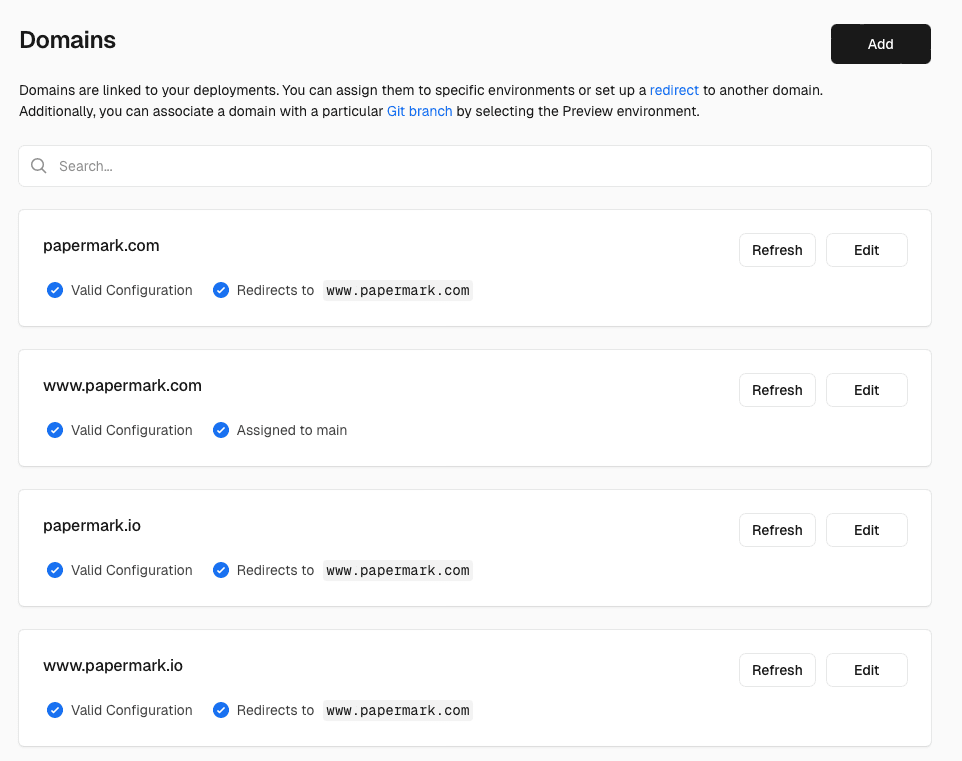
Task: Edit the papermark.com domain
Action: point(866,250)
